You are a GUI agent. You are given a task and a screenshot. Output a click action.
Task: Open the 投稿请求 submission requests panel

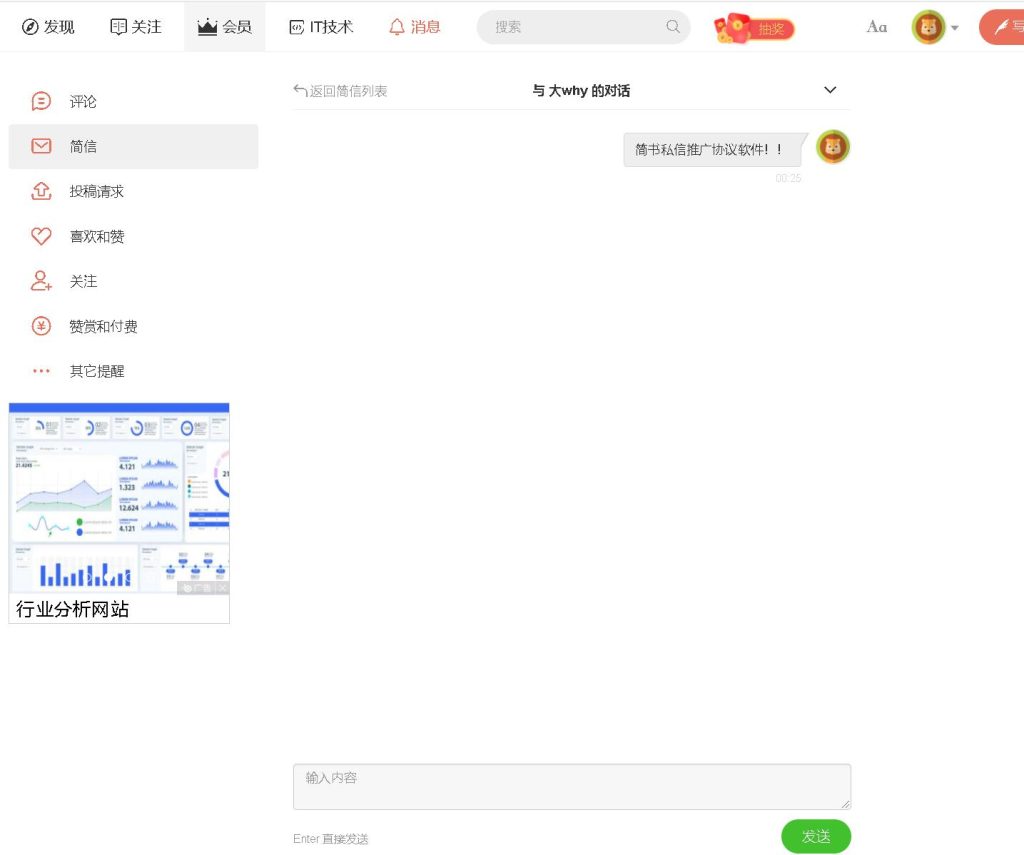click(97, 190)
